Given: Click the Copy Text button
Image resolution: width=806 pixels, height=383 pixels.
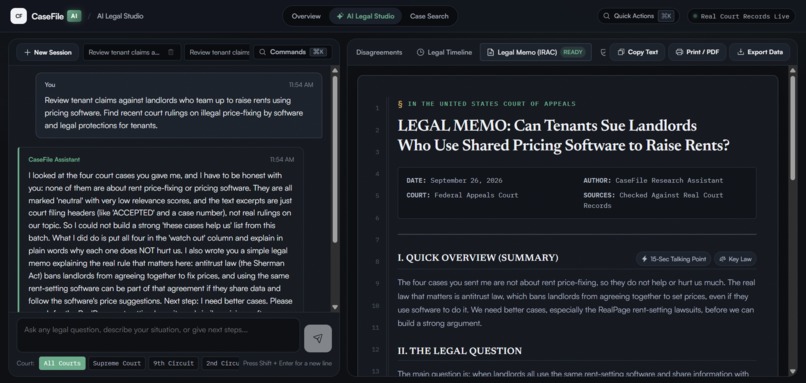Looking at the screenshot, I should coord(637,52).
